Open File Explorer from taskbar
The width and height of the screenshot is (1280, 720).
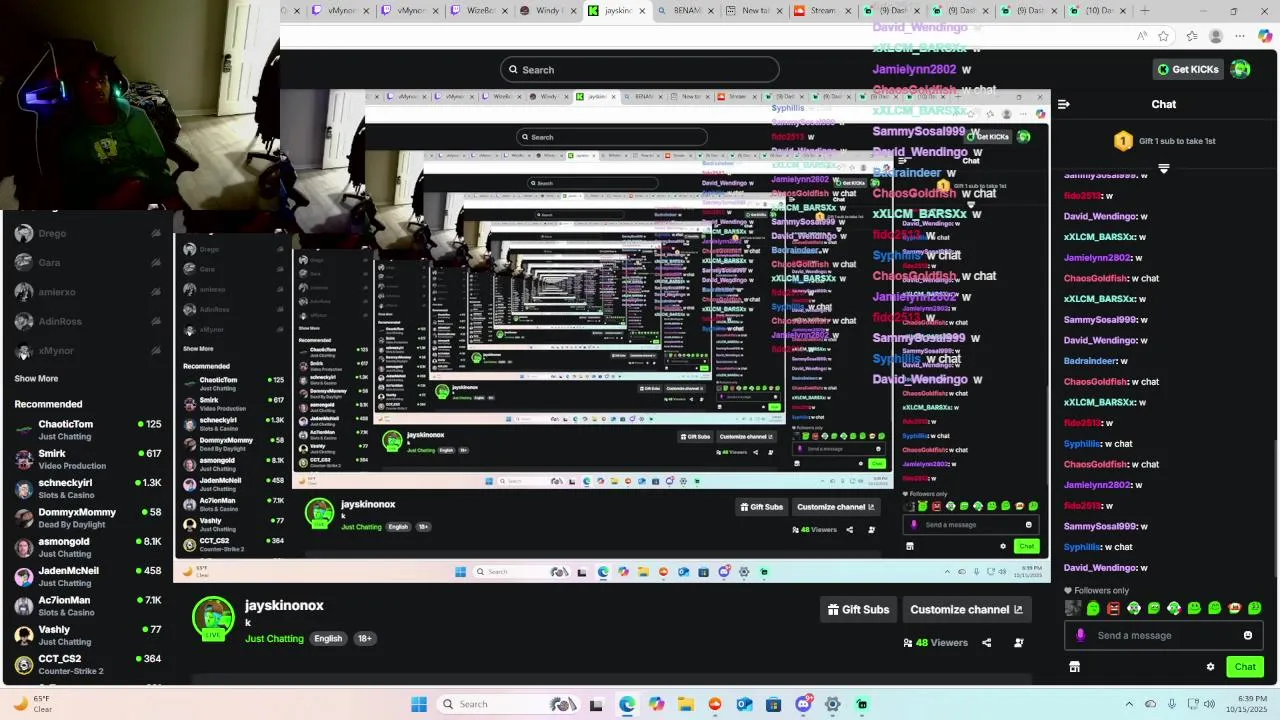(x=686, y=704)
